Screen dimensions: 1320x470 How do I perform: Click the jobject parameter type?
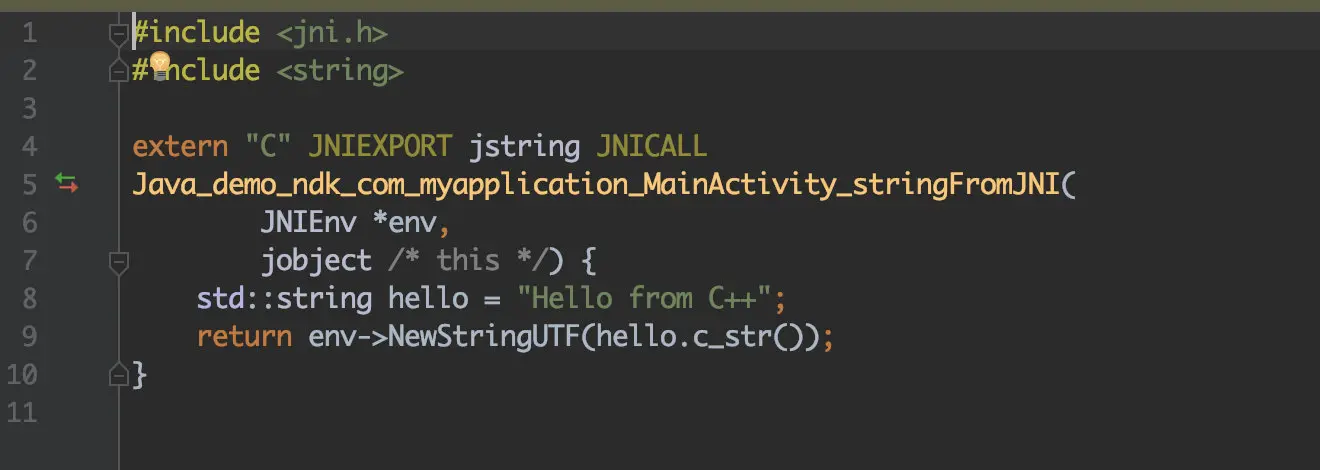pyautogui.click(x=316, y=261)
